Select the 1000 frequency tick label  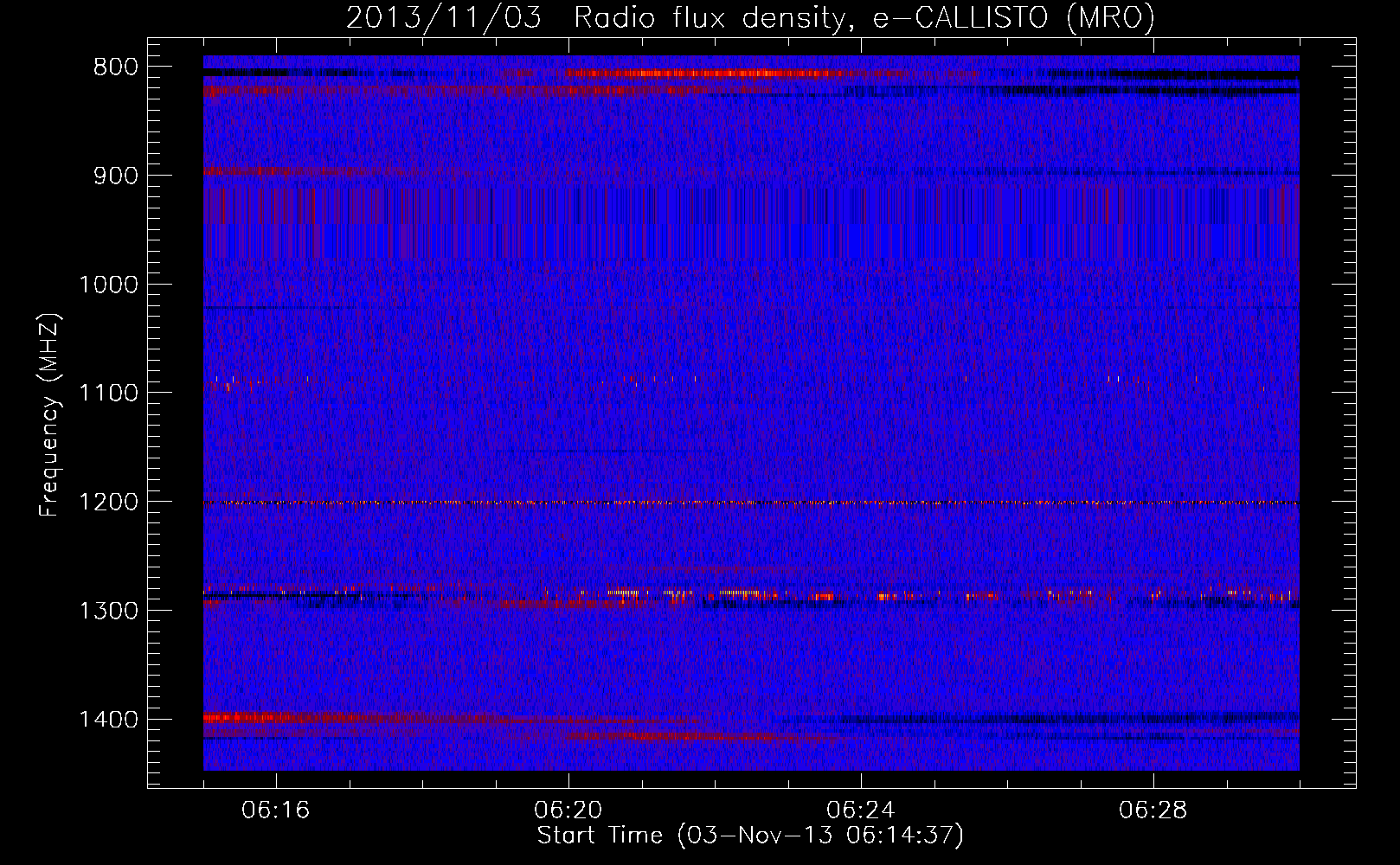(108, 285)
